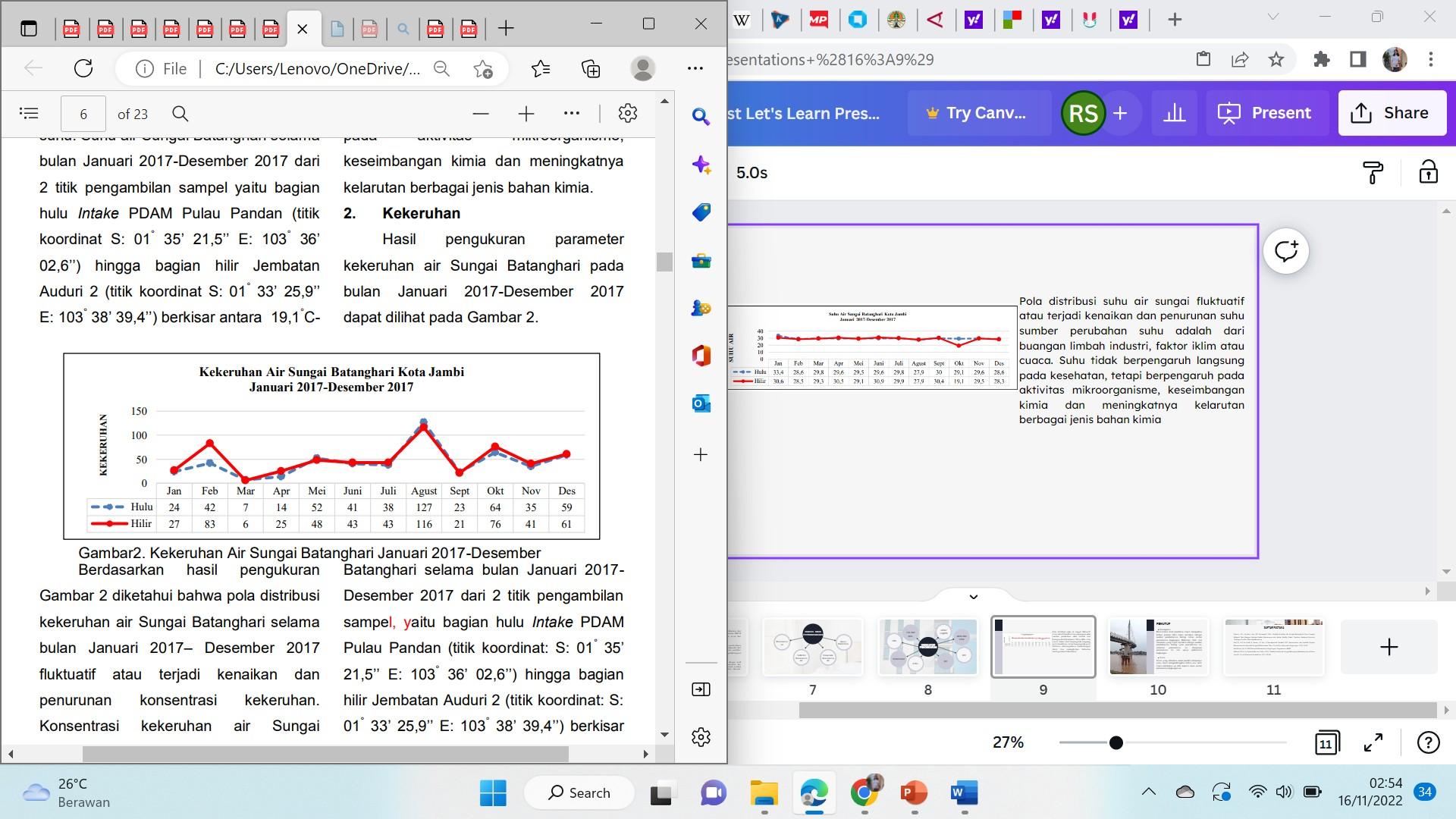Share this page from Chrome address bar
The width and height of the screenshot is (1456, 819).
point(1240,59)
